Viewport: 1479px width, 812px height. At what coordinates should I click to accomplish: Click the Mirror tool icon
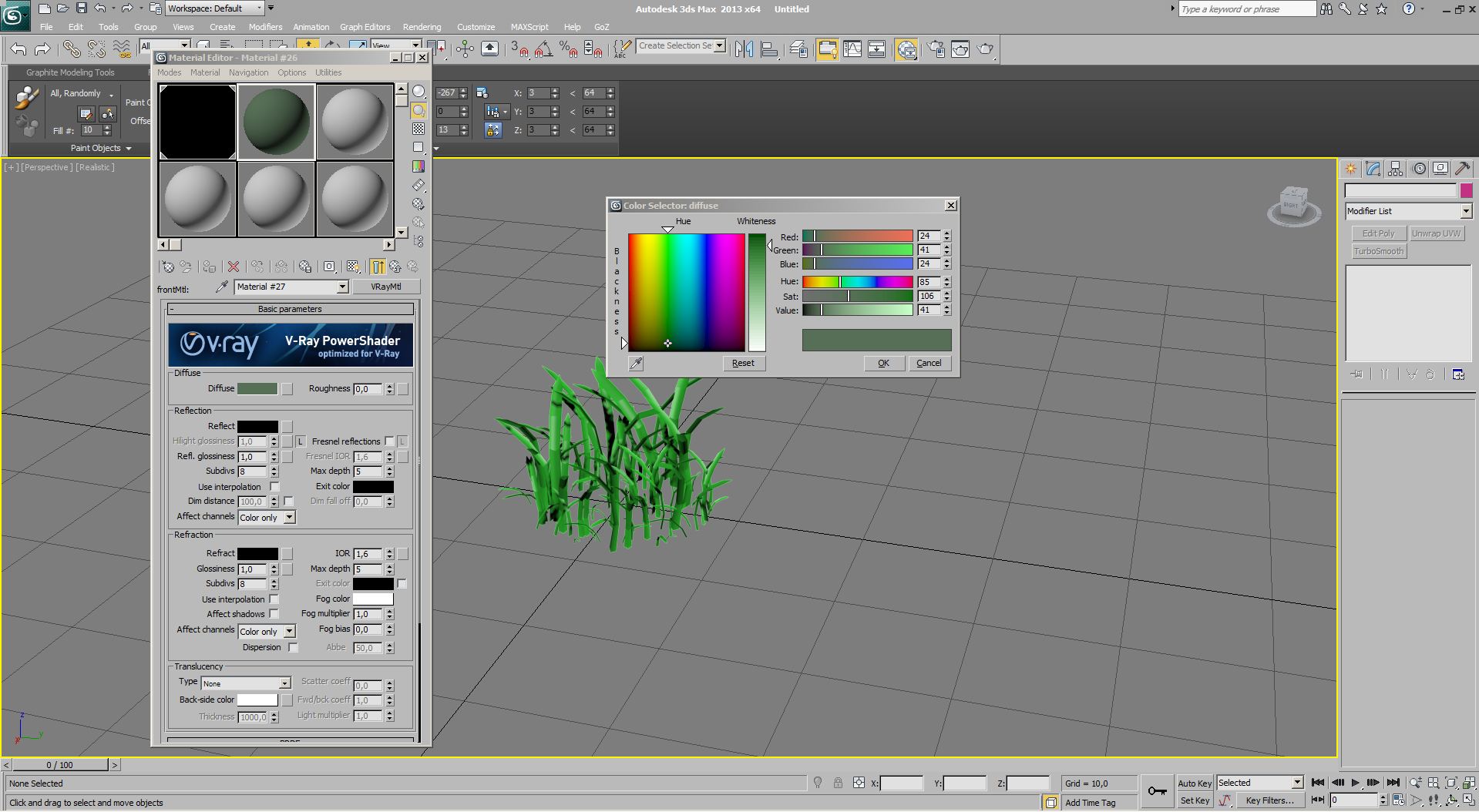click(x=744, y=49)
